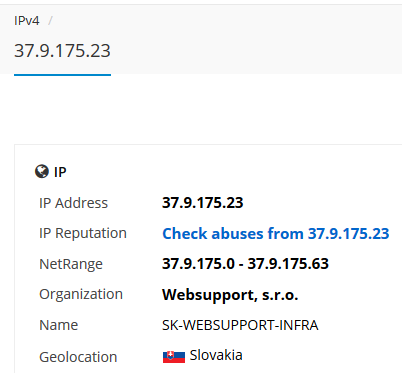The image size is (402, 373).
Task: Select the bold 37.9.175.23 address value
Action: (x=203, y=203)
